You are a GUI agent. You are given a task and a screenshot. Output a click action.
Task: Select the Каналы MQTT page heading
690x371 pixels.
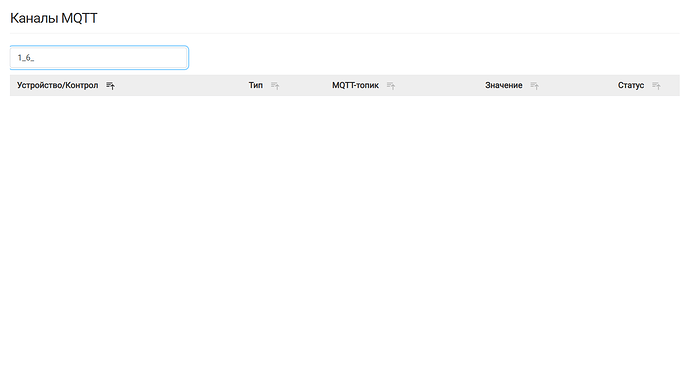point(54,18)
